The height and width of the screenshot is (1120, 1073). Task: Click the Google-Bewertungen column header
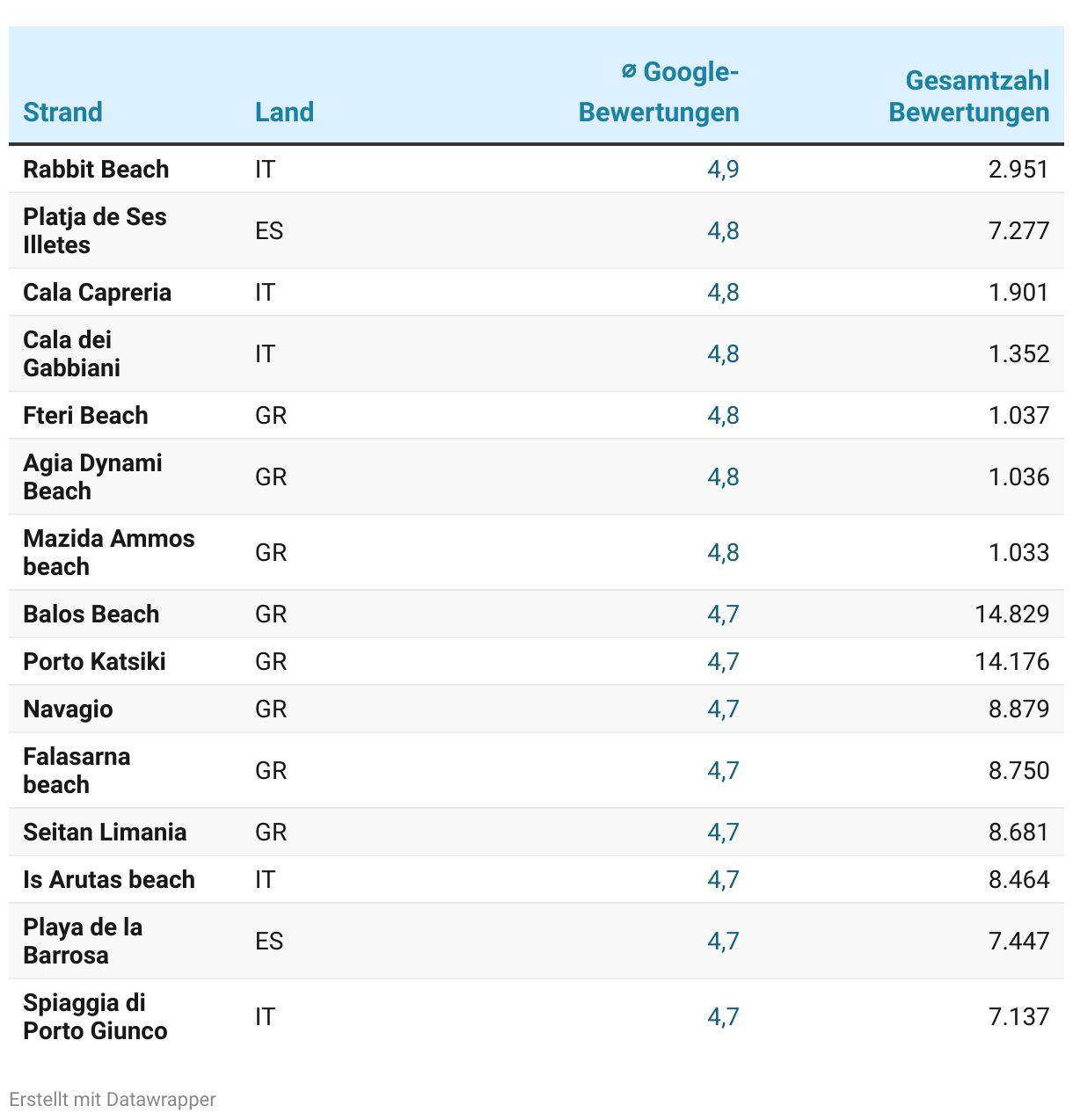[x=659, y=91]
